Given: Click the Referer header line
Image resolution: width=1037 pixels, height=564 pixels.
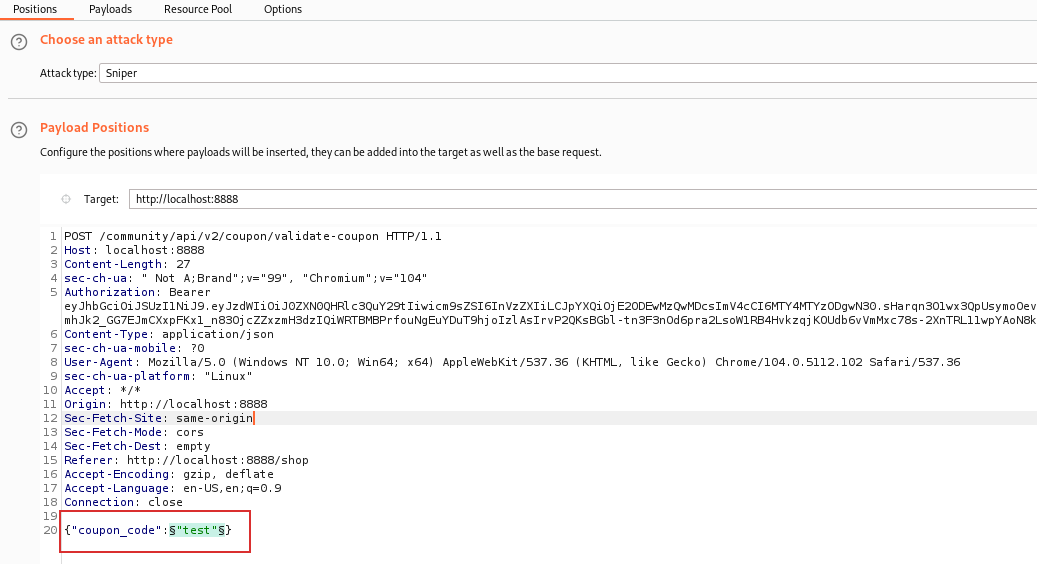Looking at the screenshot, I should click(186, 460).
